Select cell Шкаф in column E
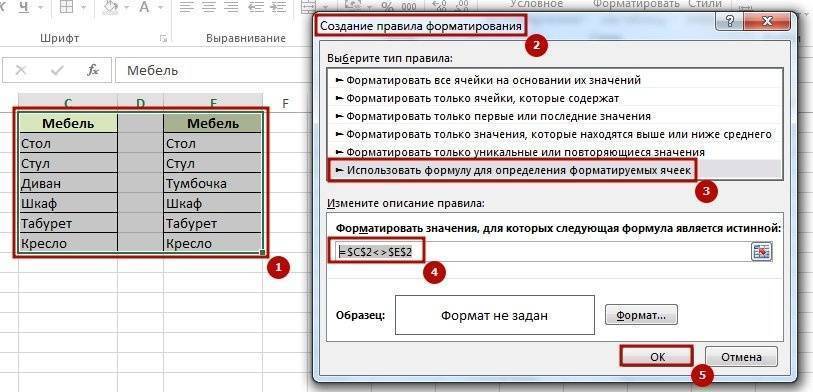813x392 pixels. pyautogui.click(x=213, y=203)
